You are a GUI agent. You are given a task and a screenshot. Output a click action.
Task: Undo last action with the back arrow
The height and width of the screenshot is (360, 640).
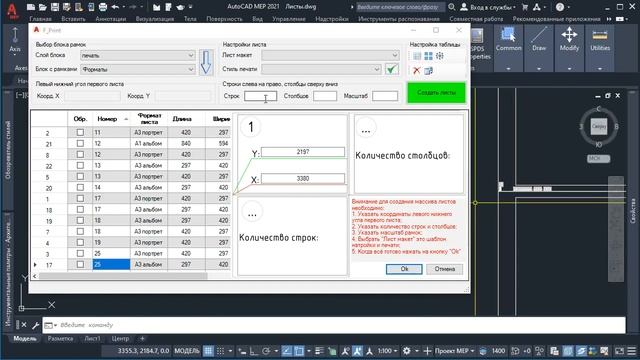pyautogui.click(x=115, y=7)
